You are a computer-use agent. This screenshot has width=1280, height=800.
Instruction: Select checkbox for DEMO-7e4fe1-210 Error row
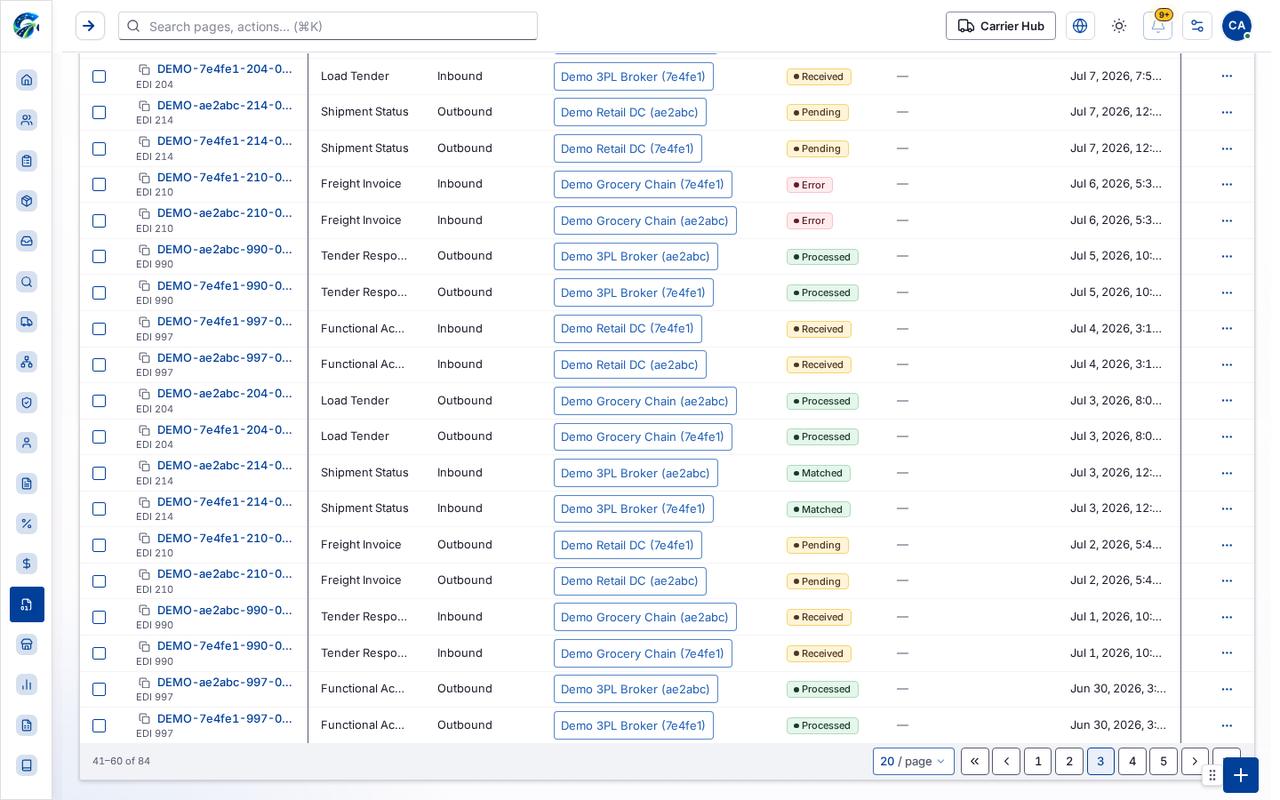[x=99, y=184]
